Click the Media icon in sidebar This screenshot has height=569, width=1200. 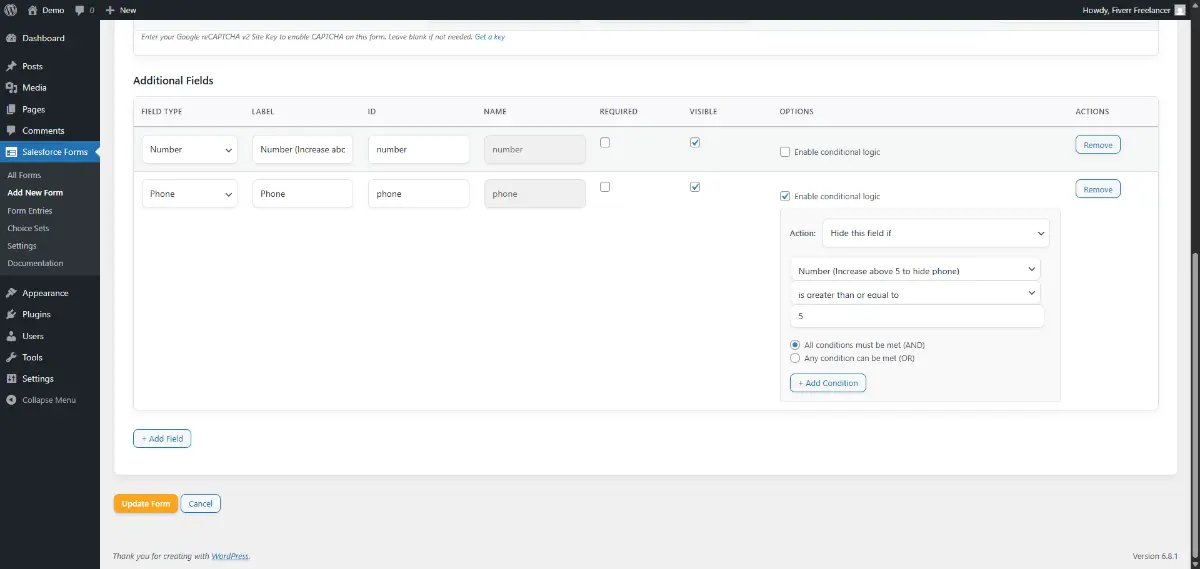pos(11,88)
